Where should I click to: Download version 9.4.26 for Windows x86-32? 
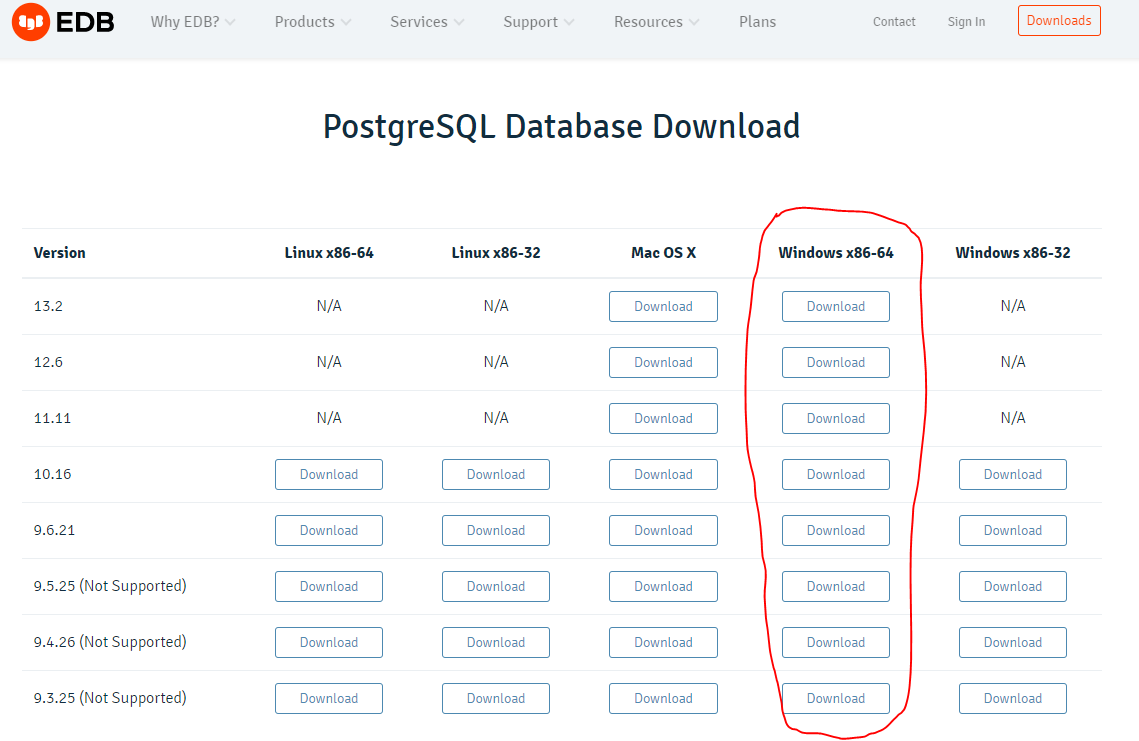point(1013,642)
